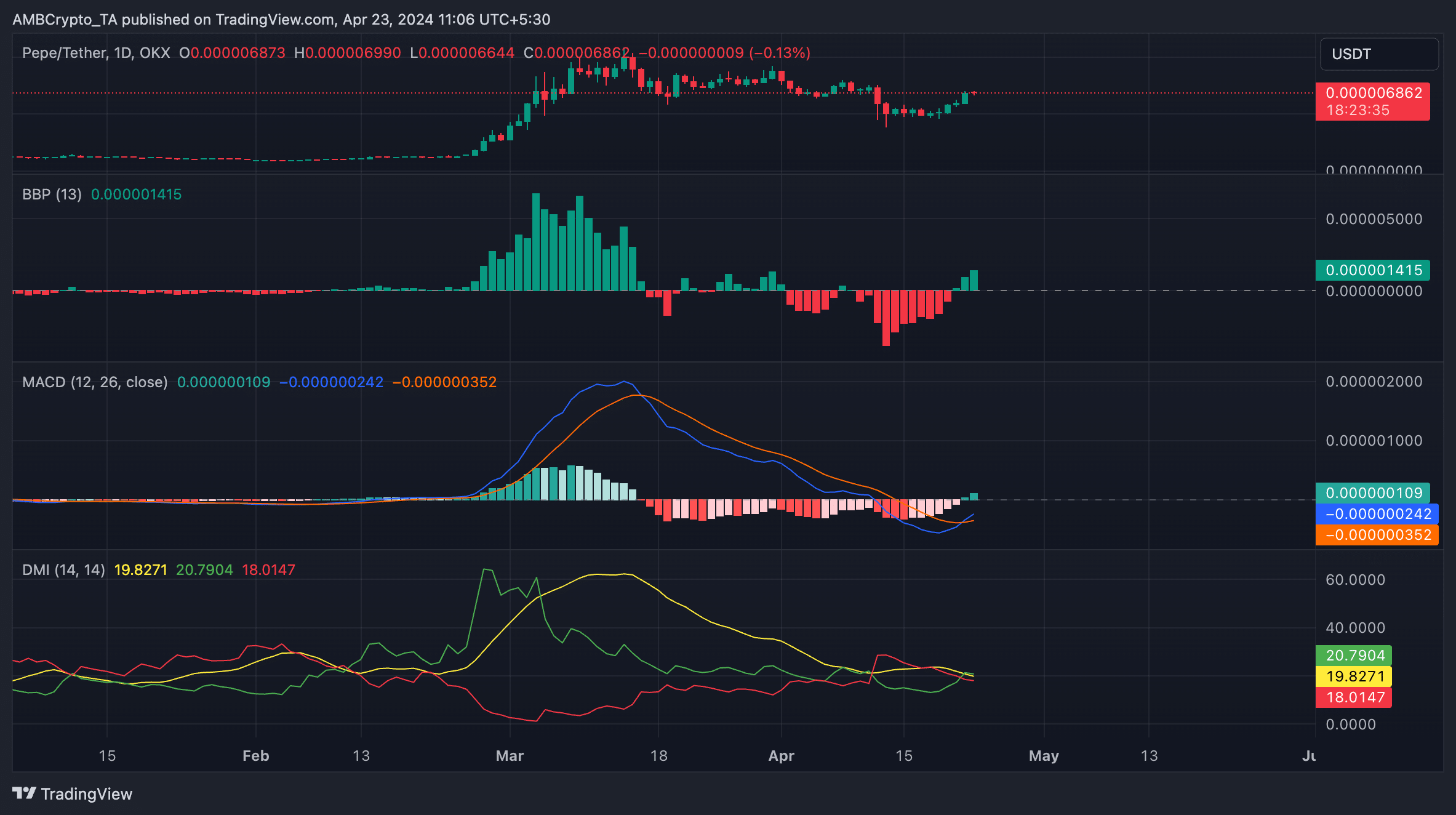Click the High value H0.000006990
This screenshot has width=1456, height=815.
pyautogui.click(x=348, y=53)
